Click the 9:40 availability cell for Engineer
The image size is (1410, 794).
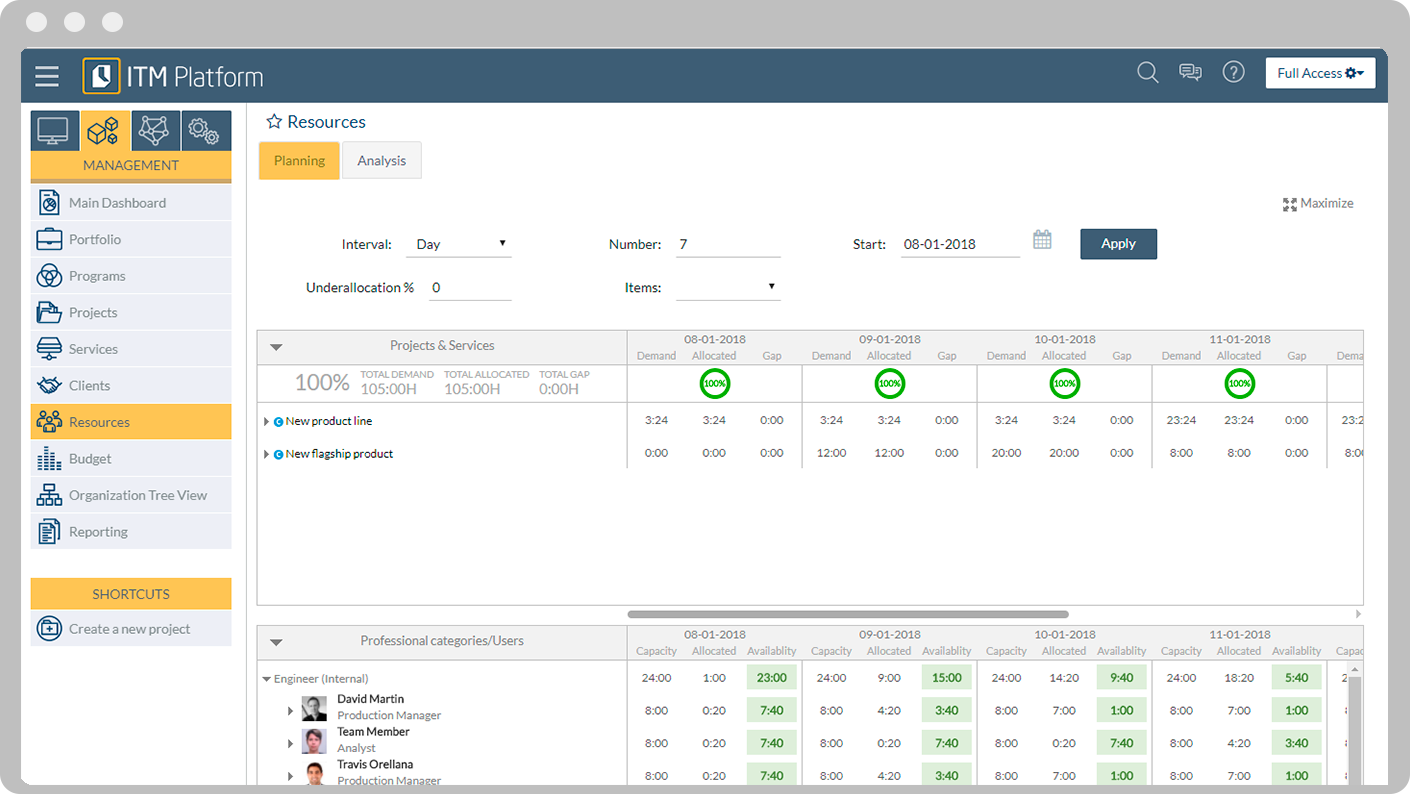point(1122,678)
